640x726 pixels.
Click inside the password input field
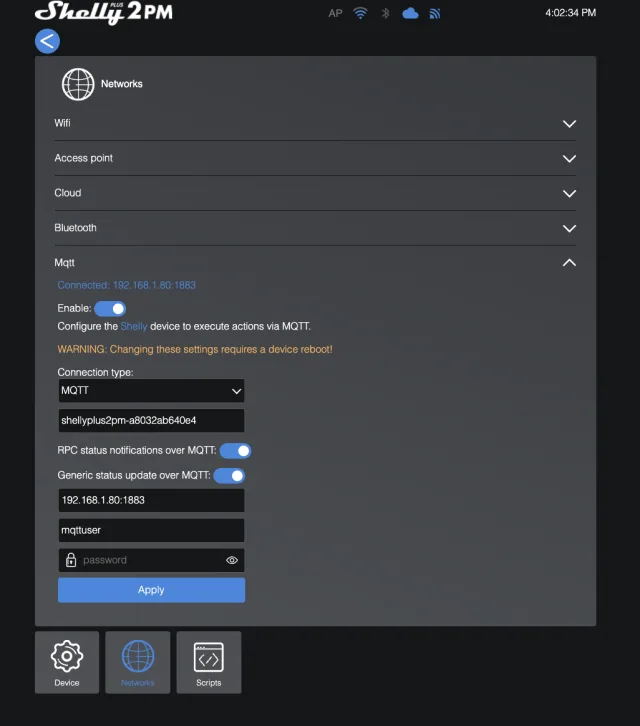151,560
